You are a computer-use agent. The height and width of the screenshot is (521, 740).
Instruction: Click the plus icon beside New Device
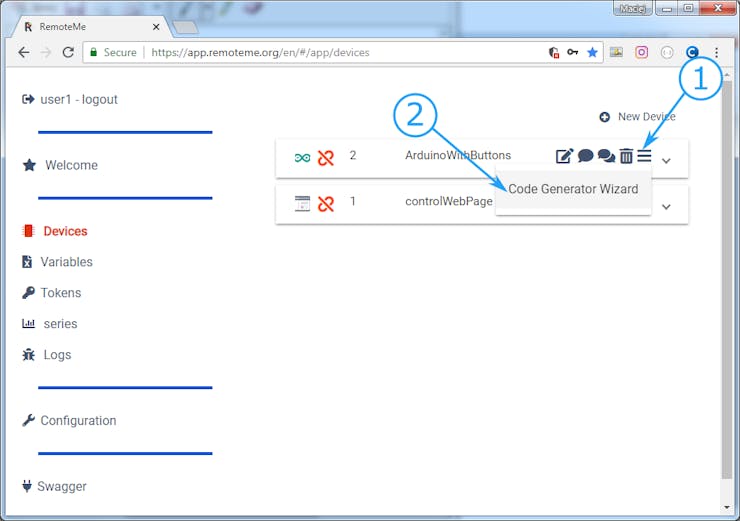pyautogui.click(x=605, y=117)
